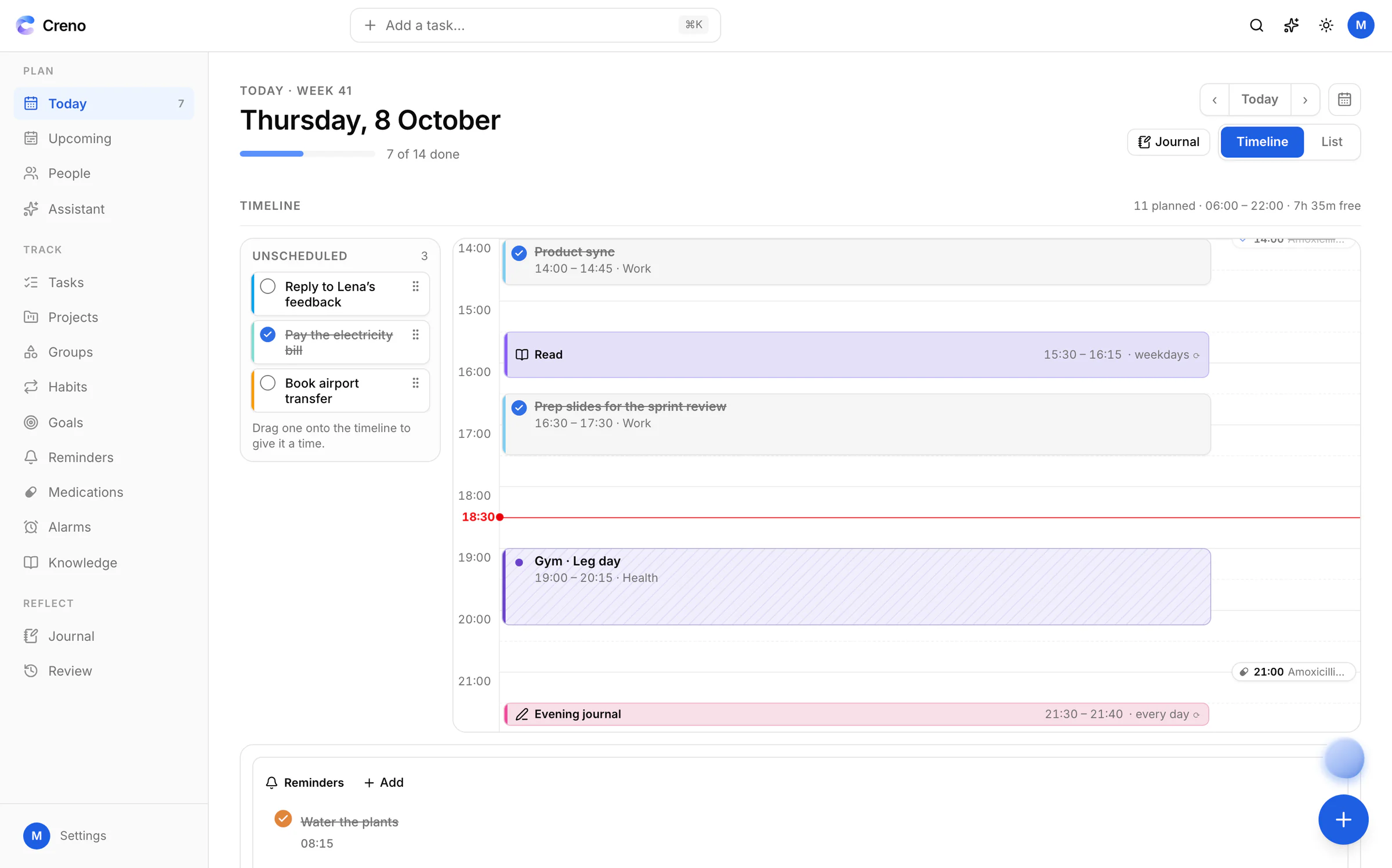The height and width of the screenshot is (868, 1392).
Task: Open People in the sidebar
Action: click(104, 173)
